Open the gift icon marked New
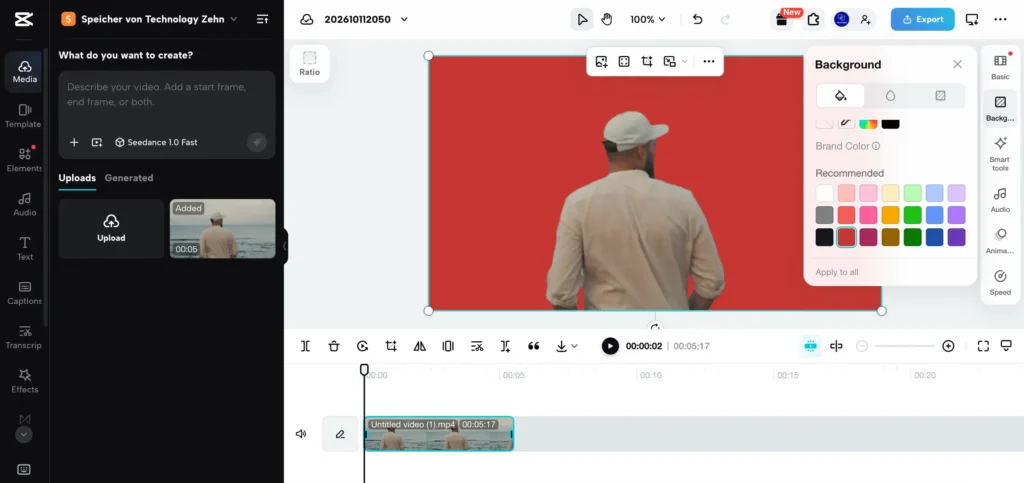The image size is (1024, 483). click(x=781, y=20)
